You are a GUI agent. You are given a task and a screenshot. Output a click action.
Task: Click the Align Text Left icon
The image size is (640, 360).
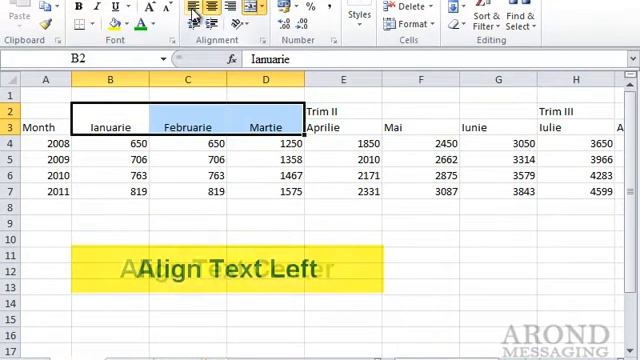[193, 6]
